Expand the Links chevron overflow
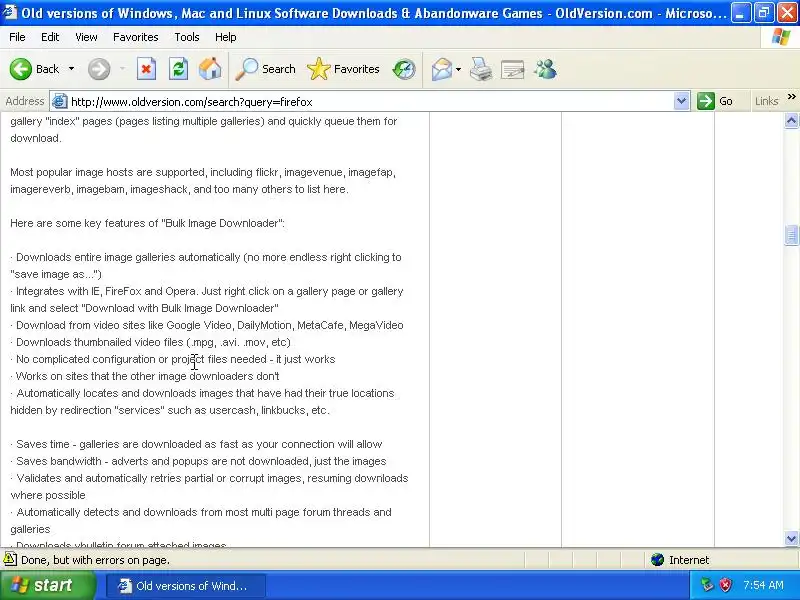Screen dimensions: 800x600 791,97
